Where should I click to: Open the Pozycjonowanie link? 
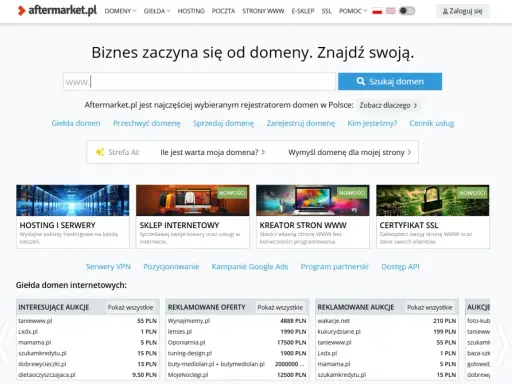coord(171,267)
